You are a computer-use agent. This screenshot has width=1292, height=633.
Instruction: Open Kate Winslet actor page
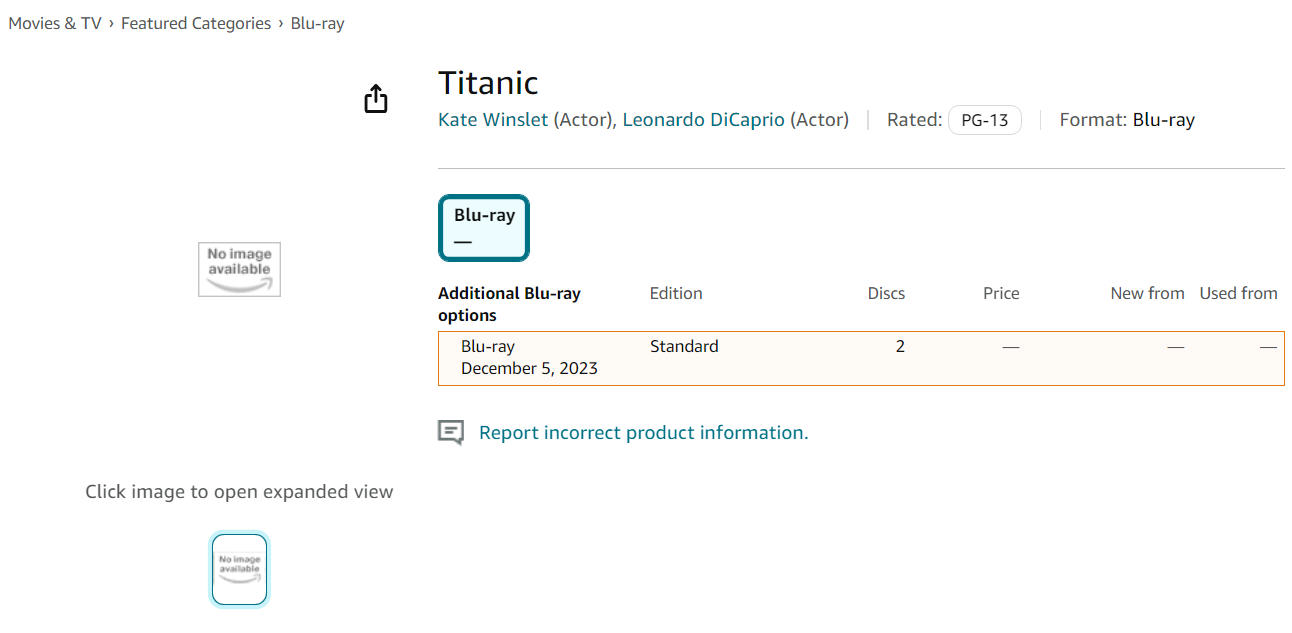493,120
